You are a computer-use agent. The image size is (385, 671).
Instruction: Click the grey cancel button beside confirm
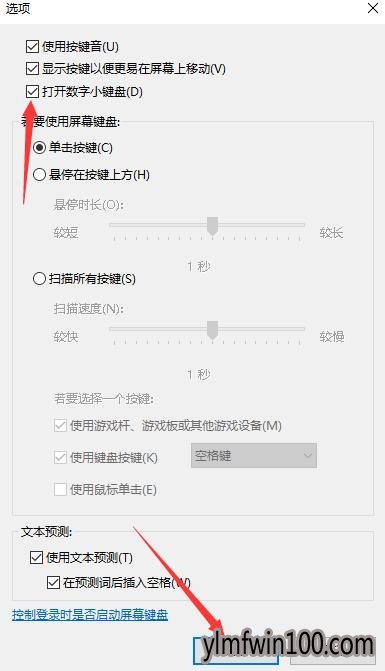click(333, 650)
